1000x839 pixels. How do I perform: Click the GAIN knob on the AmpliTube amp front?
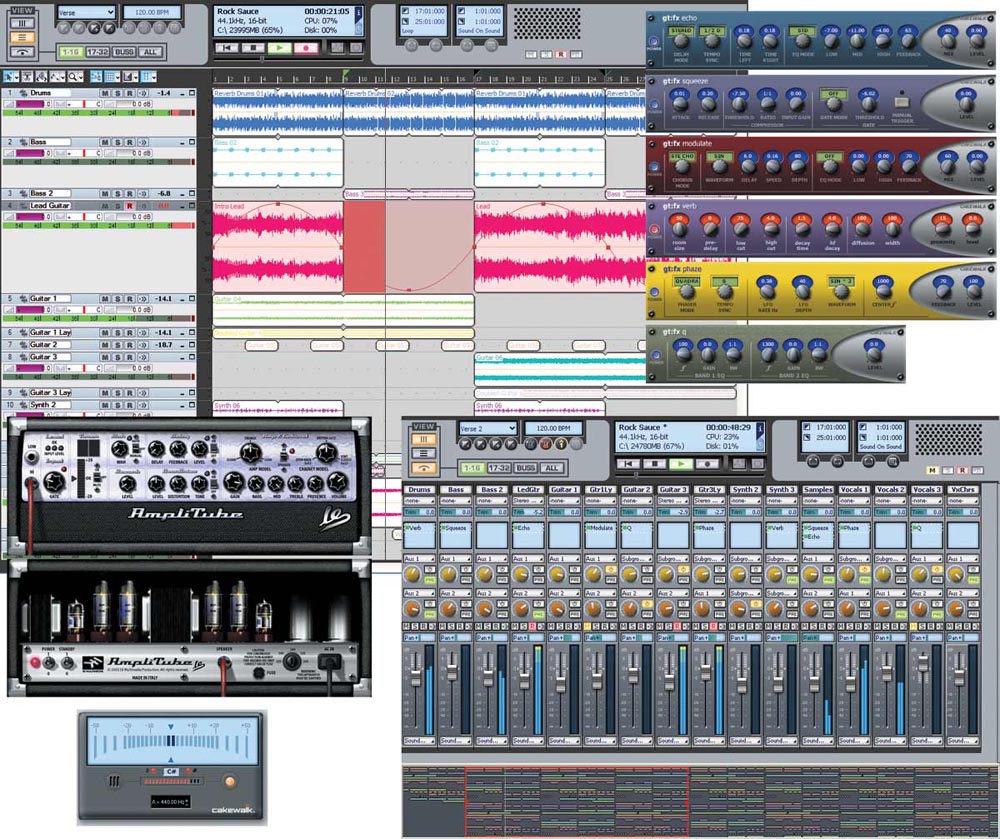tap(234, 482)
